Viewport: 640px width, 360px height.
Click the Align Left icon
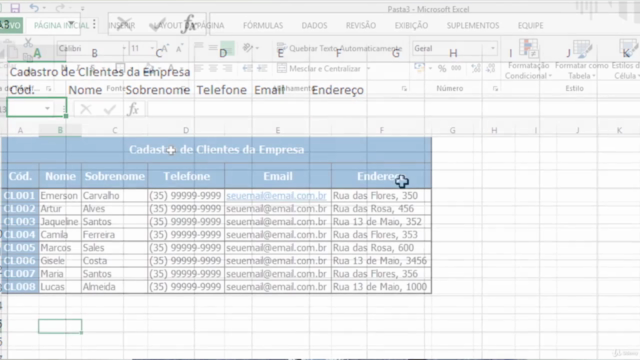coord(198,69)
